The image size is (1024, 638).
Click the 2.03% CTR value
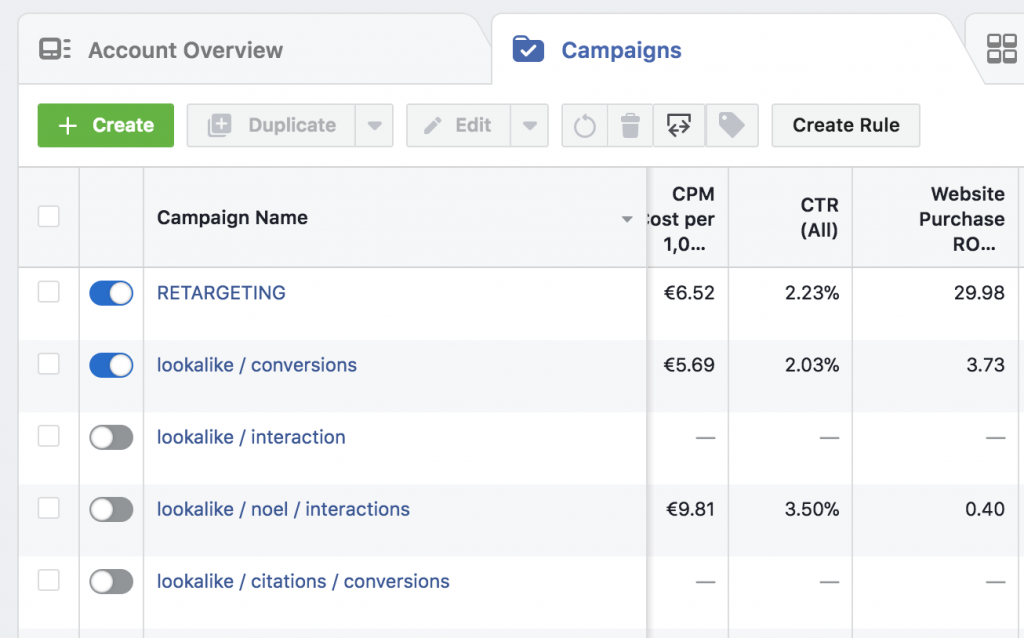(812, 364)
